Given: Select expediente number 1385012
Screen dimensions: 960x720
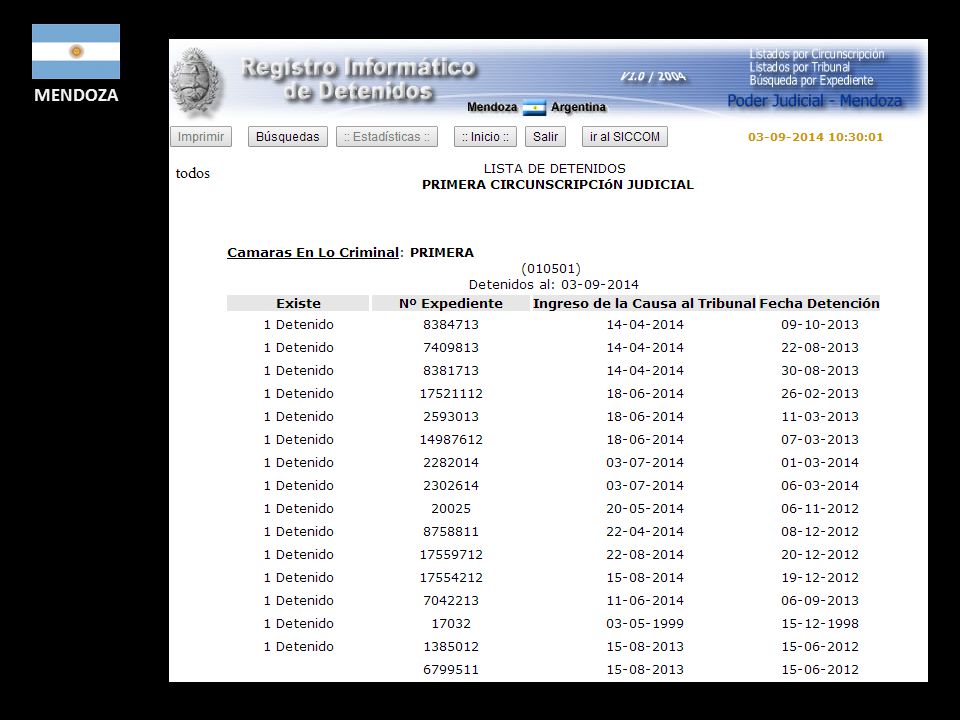Looking at the screenshot, I should [x=451, y=647].
